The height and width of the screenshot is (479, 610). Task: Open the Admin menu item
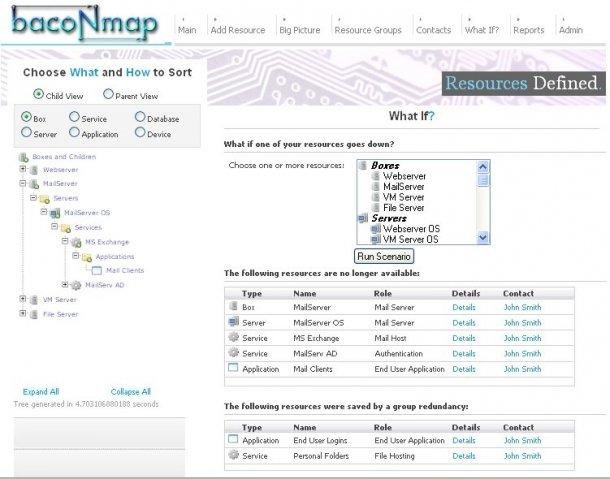(x=571, y=30)
